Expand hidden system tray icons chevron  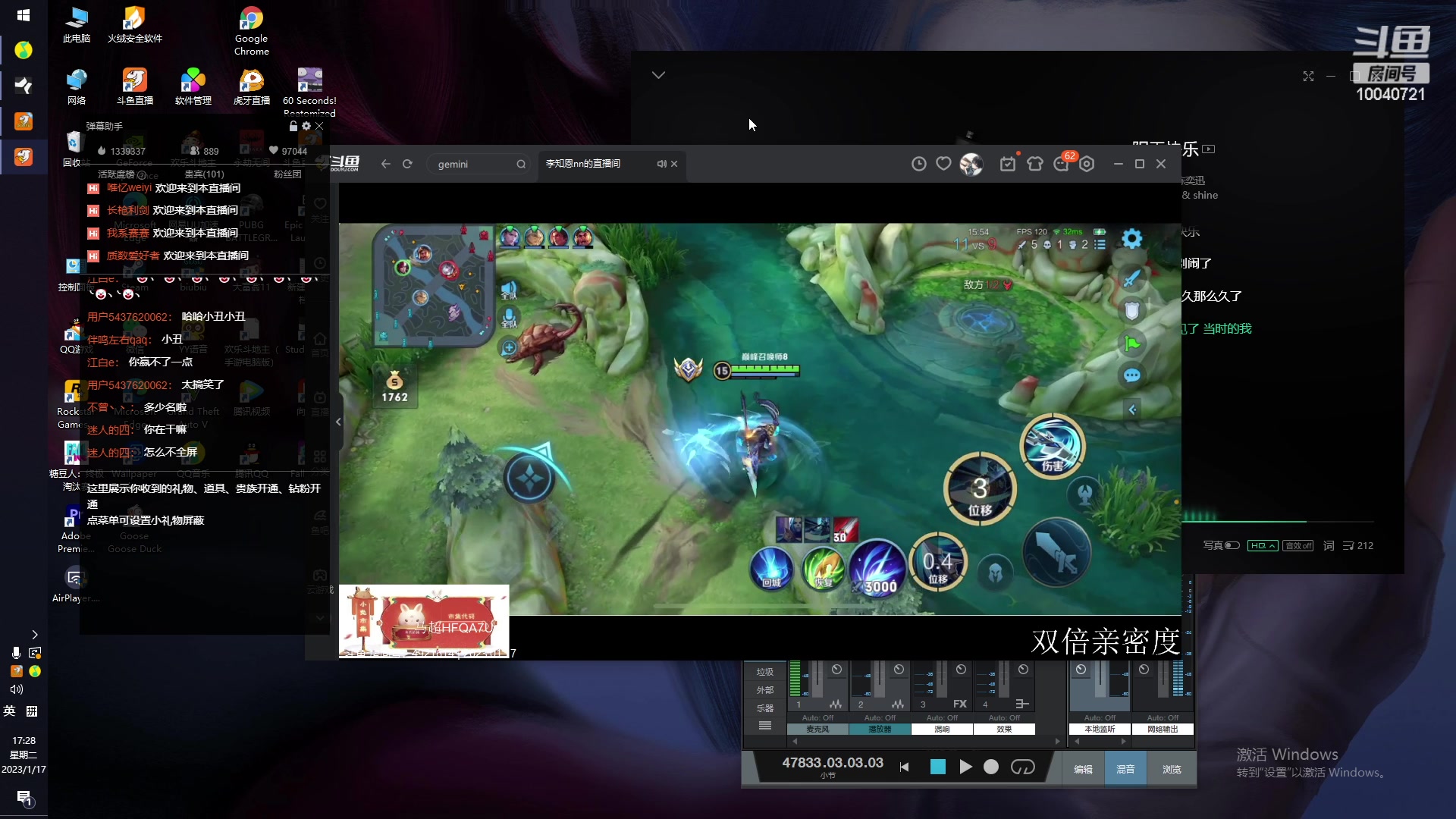tap(34, 635)
